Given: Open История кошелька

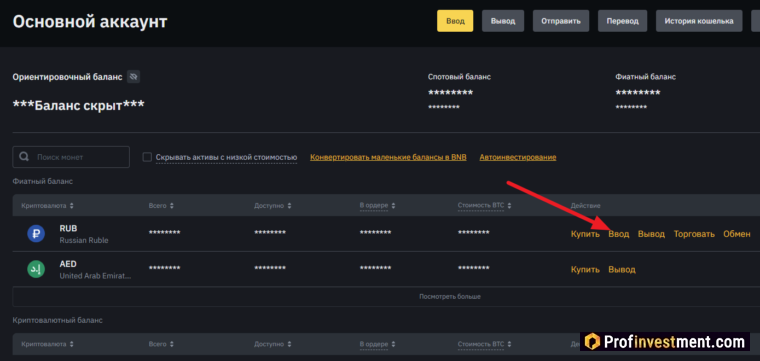Looking at the screenshot, I should tap(699, 21).
